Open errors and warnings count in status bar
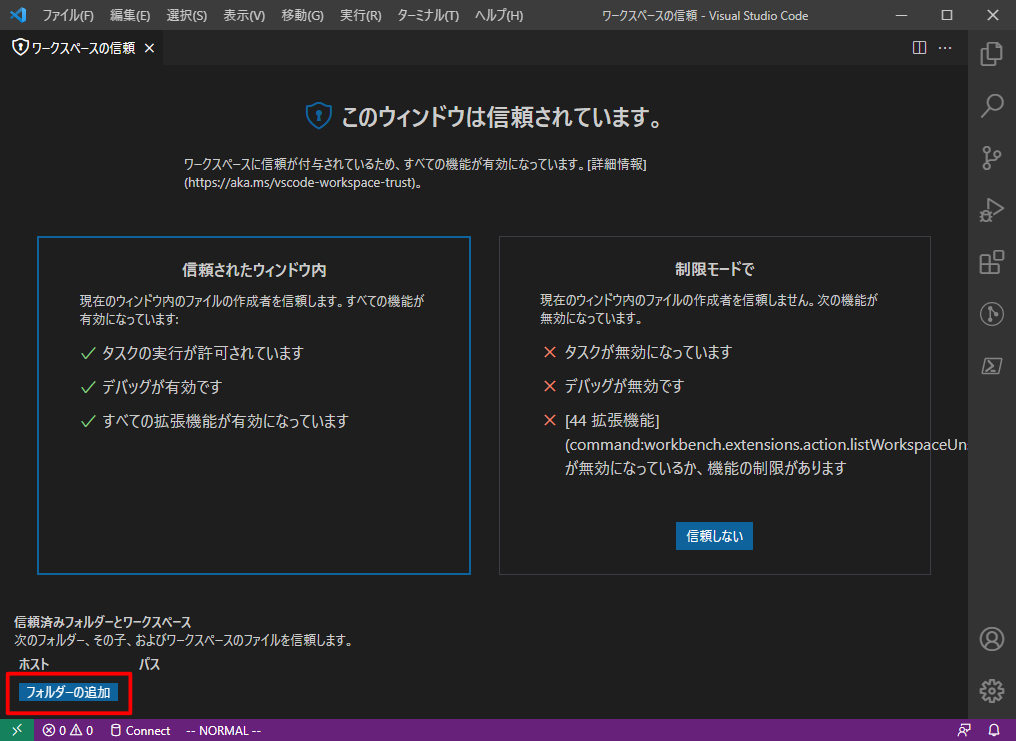This screenshot has width=1016, height=741. pyautogui.click(x=68, y=730)
